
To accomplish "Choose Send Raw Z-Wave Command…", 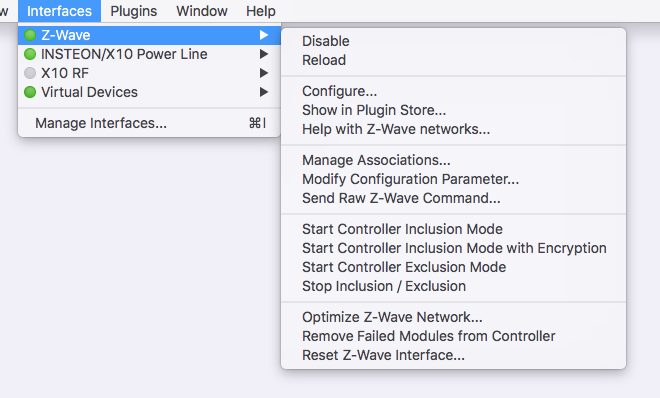I will coord(454,198).
